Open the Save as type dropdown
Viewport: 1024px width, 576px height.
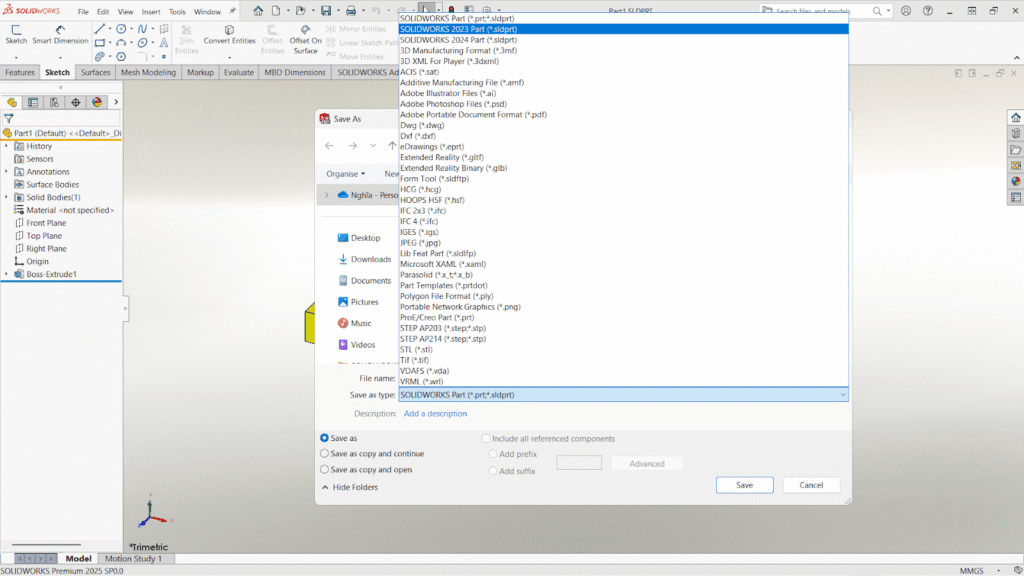[623, 394]
